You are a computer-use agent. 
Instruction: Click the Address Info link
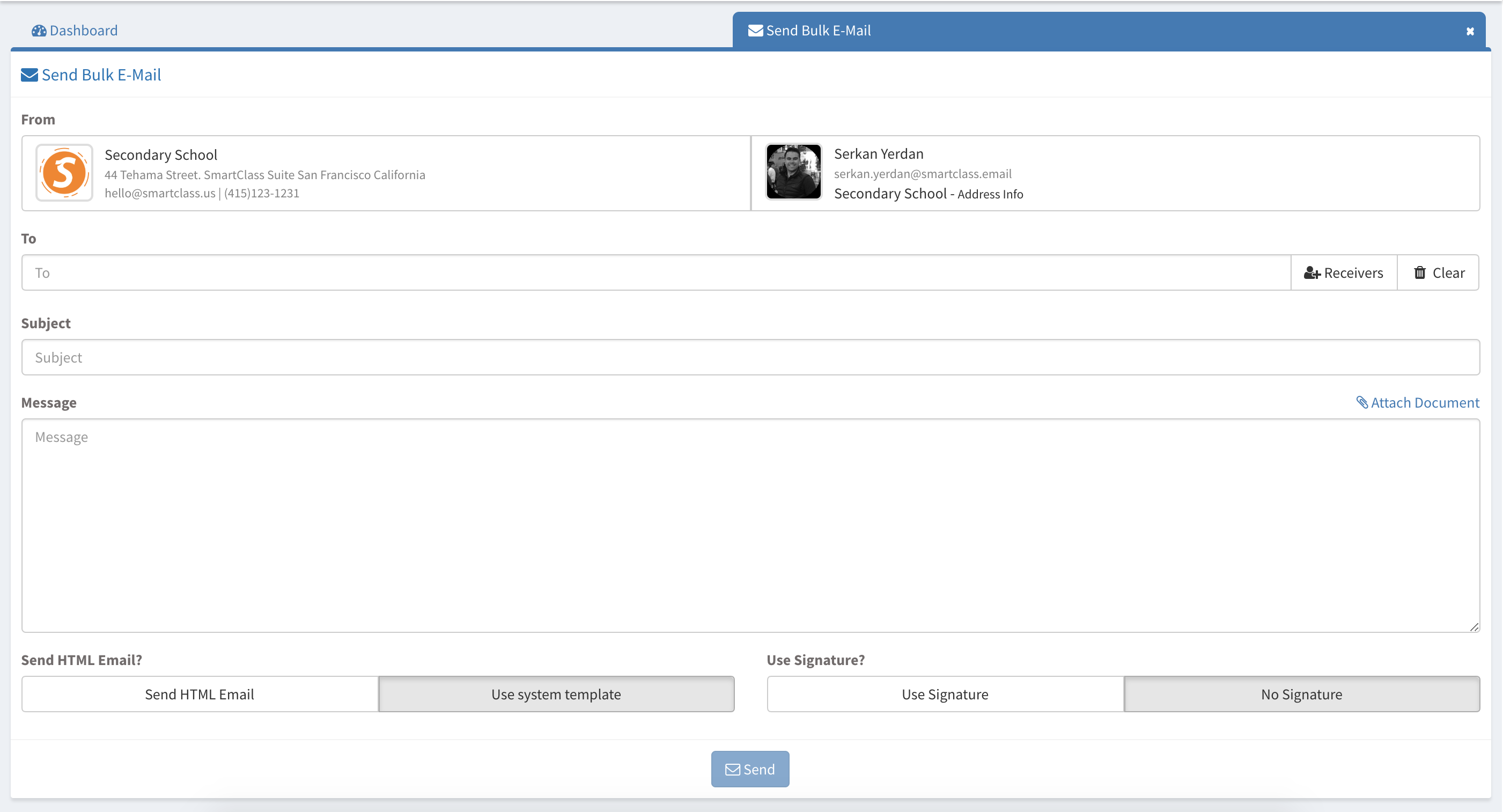990,194
